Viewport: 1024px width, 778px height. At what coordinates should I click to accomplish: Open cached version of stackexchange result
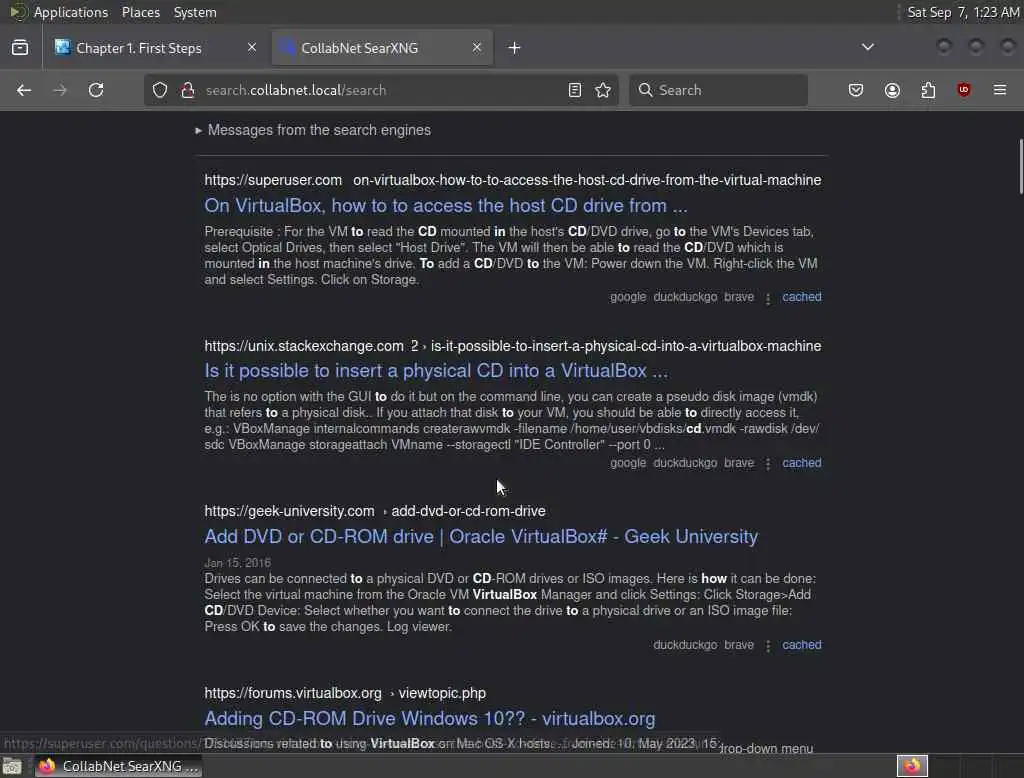tap(802, 462)
